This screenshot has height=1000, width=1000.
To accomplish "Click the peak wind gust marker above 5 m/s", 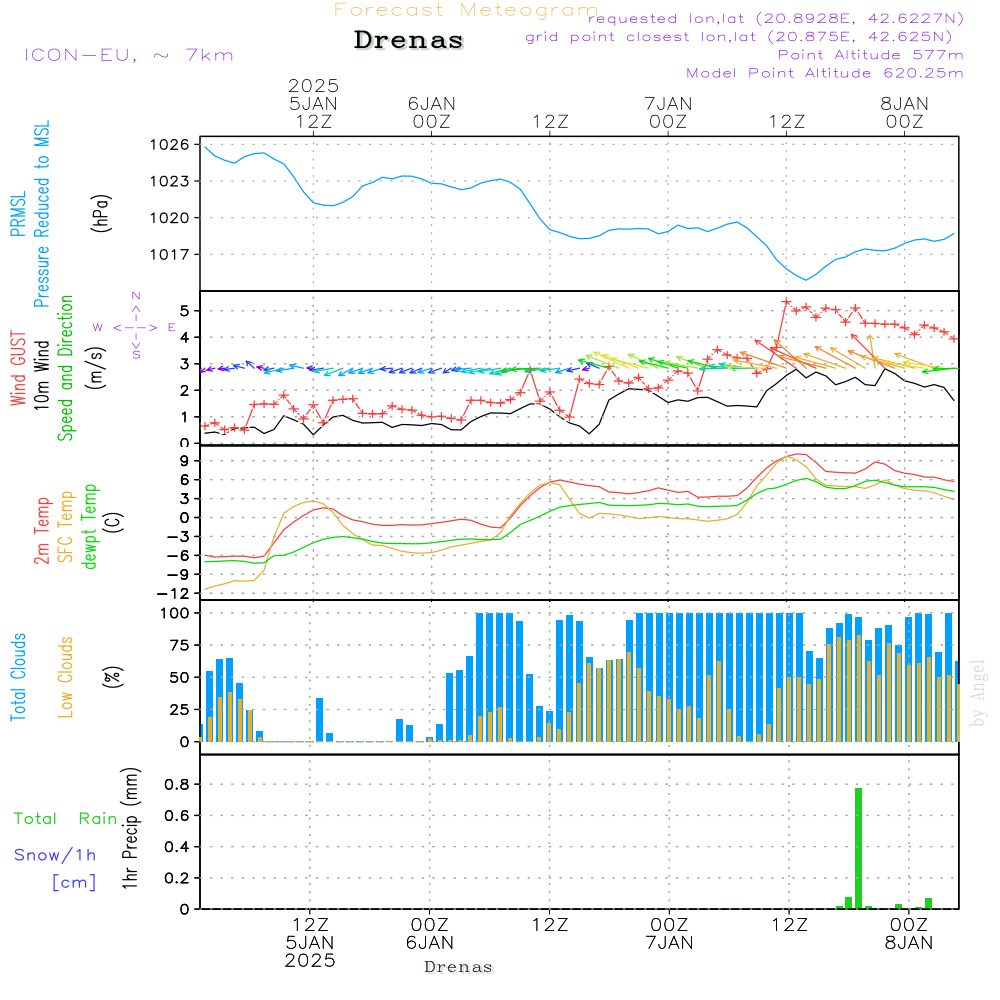I will tap(786, 301).
